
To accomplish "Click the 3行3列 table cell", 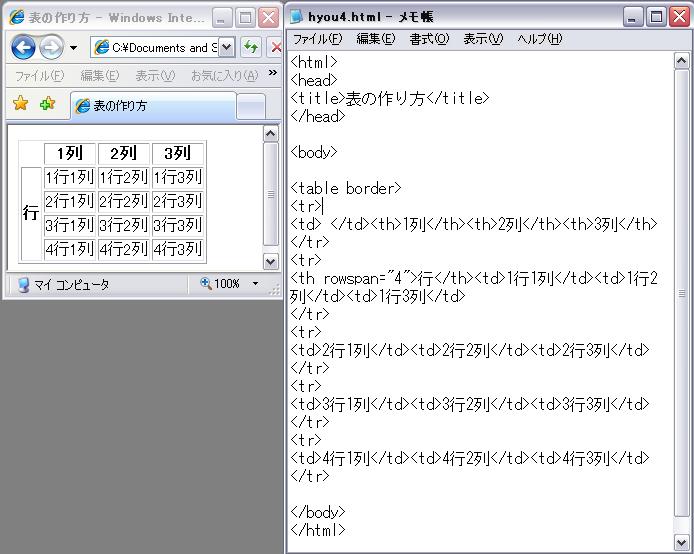I will [177, 226].
